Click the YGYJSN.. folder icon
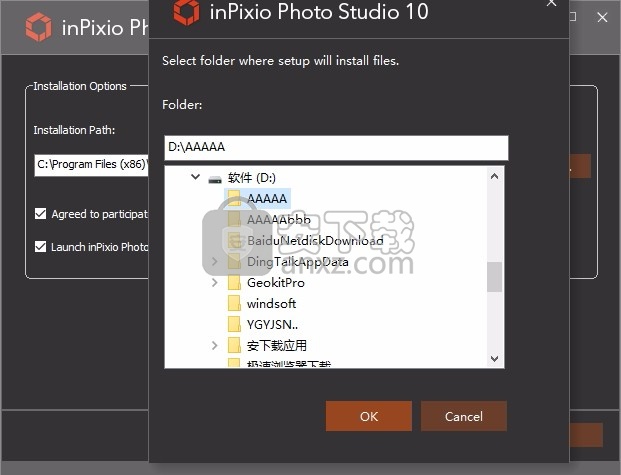This screenshot has height=475, width=621. pos(234,324)
